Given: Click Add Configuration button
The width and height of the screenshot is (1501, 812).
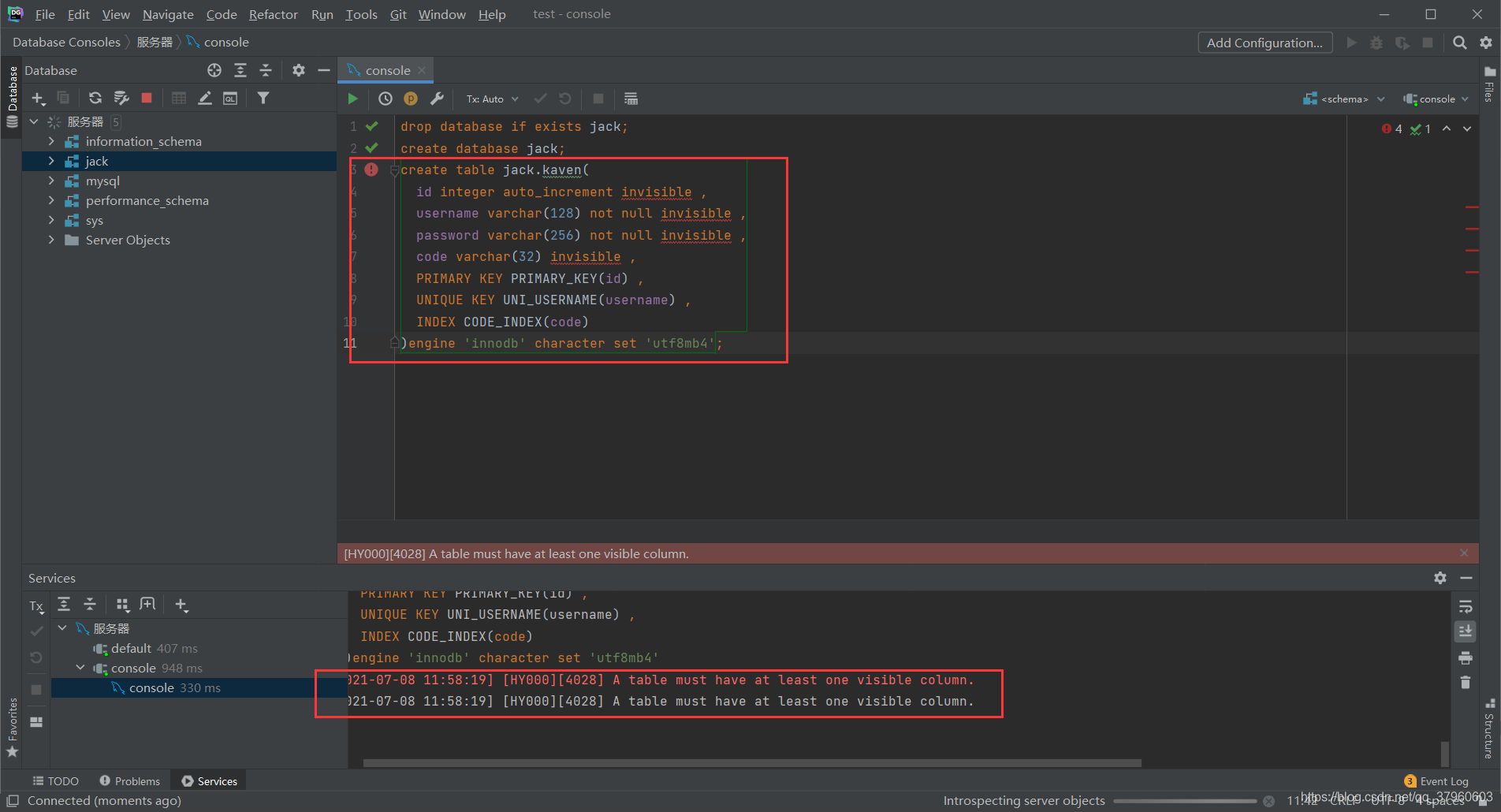Looking at the screenshot, I should [1265, 43].
